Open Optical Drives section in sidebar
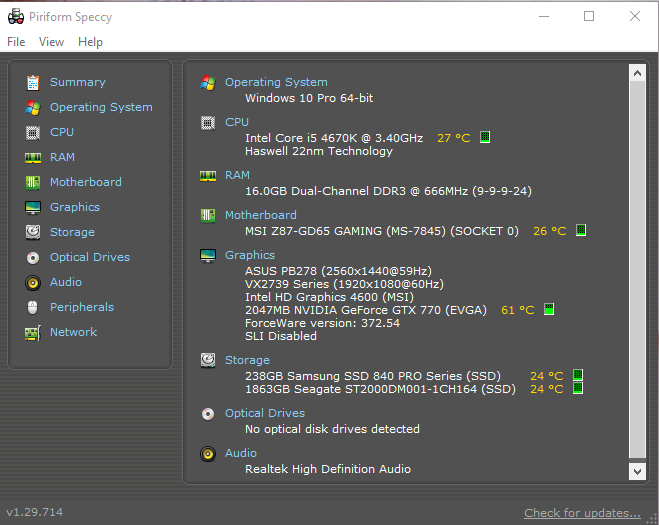 point(90,257)
